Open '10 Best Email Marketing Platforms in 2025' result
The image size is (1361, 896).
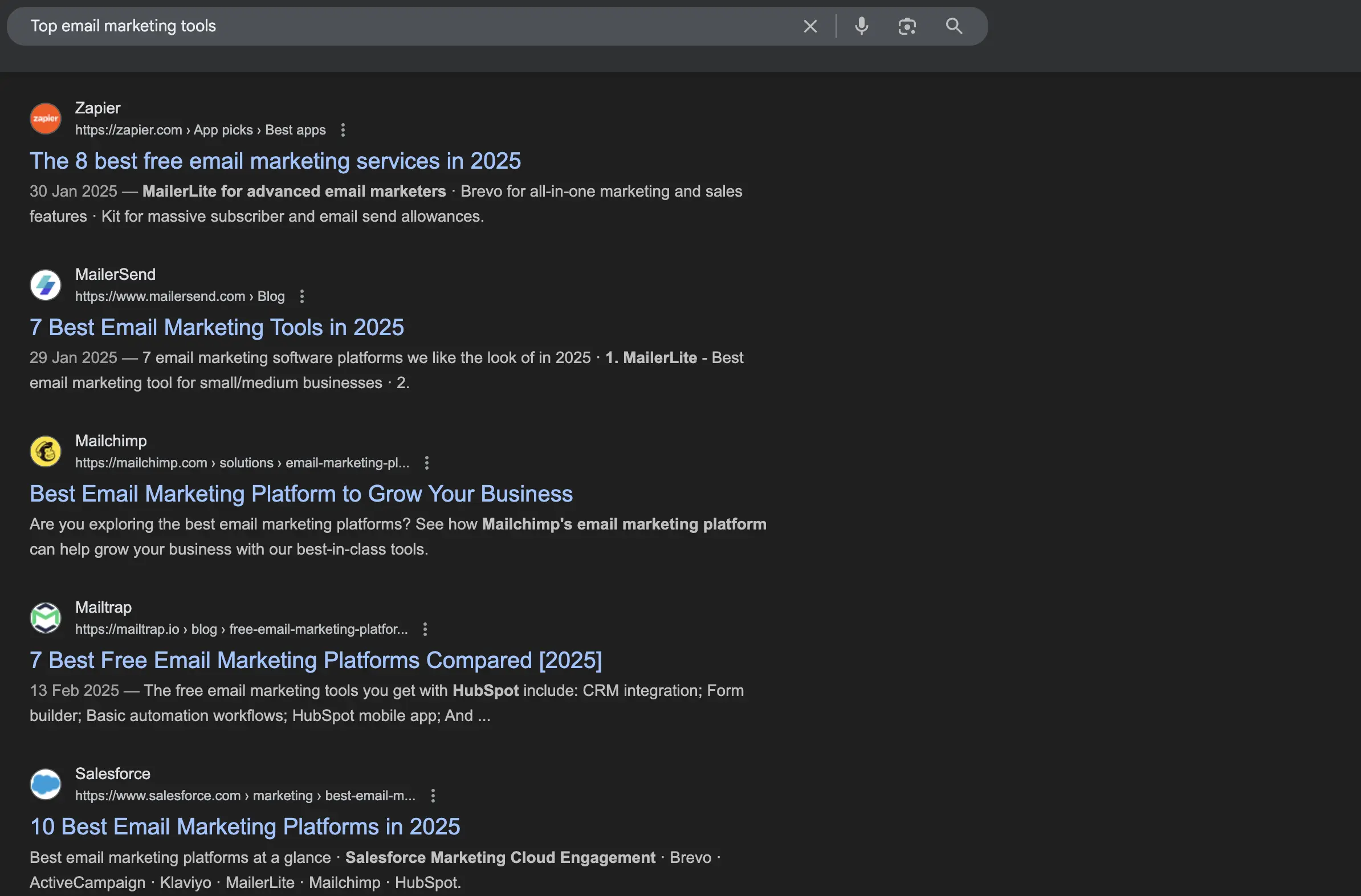tap(245, 827)
